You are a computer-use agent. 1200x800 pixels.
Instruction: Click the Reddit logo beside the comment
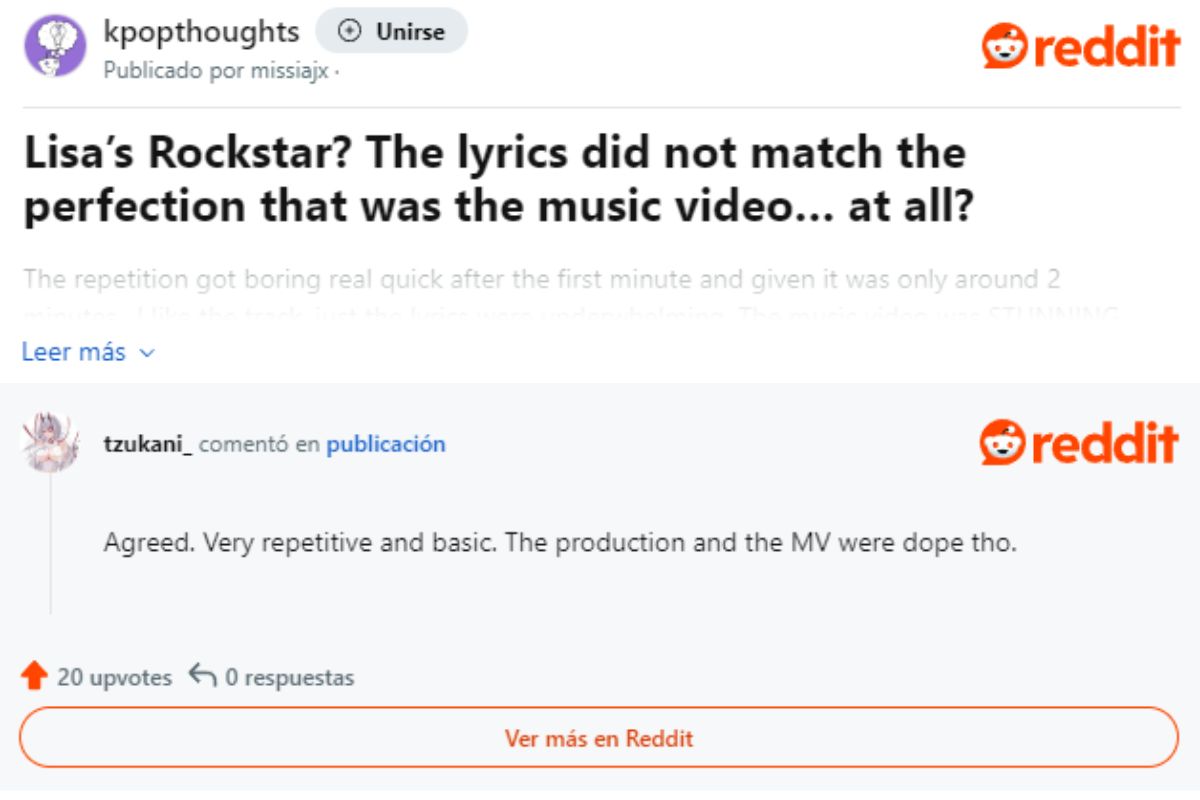point(1079,443)
